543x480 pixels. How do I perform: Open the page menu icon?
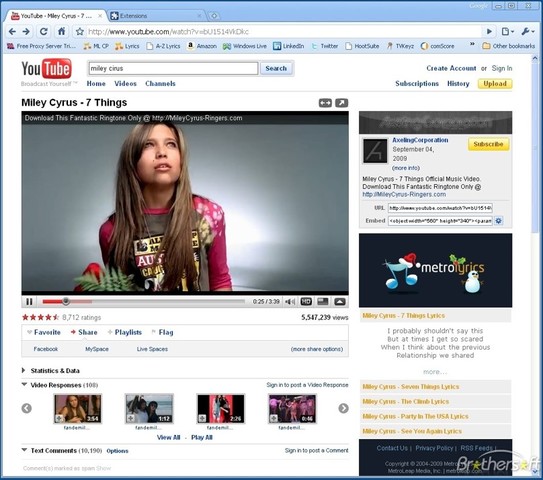point(507,32)
